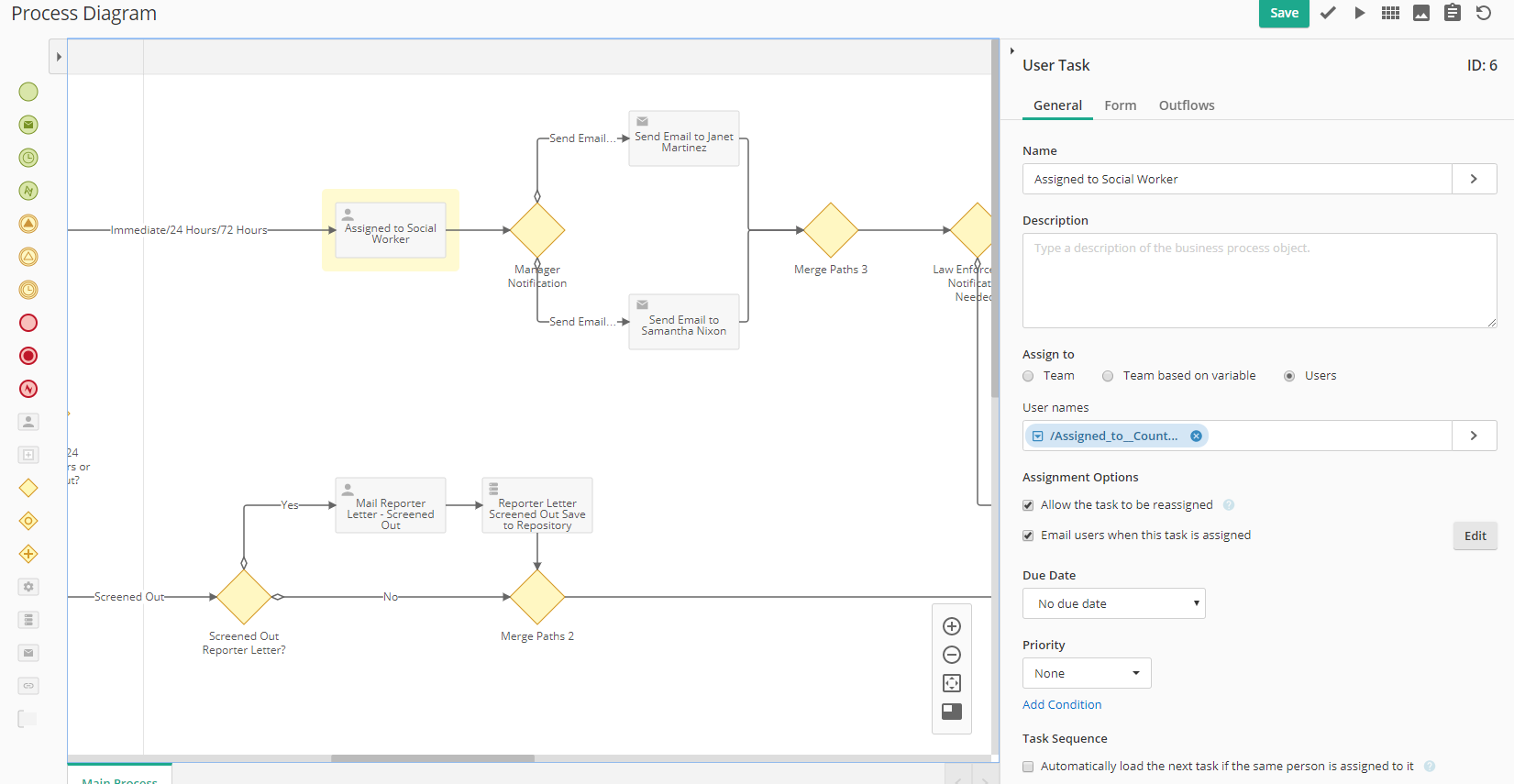Open the grid view icon in toolbar
The width and height of the screenshot is (1514, 784).
coord(1390,13)
